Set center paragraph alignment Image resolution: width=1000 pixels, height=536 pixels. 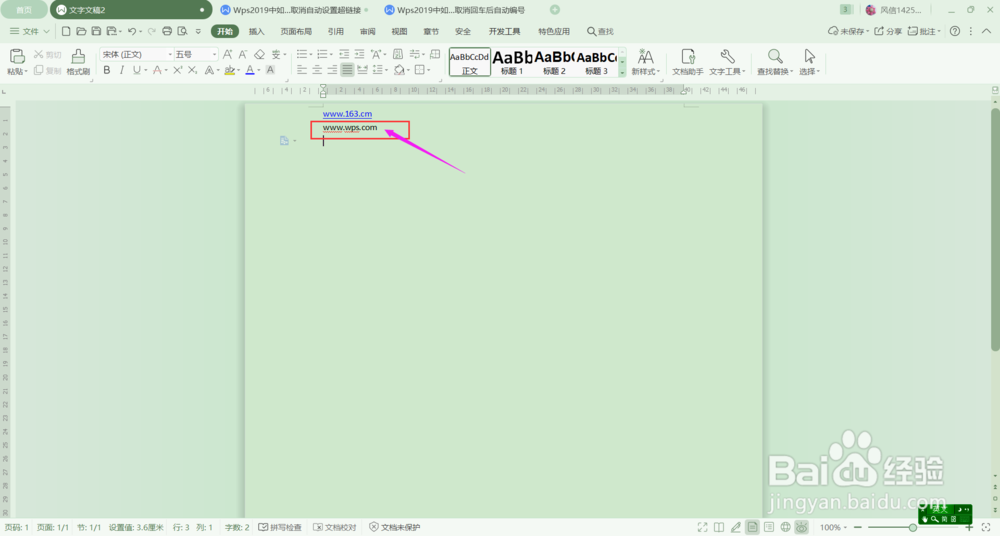[x=317, y=70]
